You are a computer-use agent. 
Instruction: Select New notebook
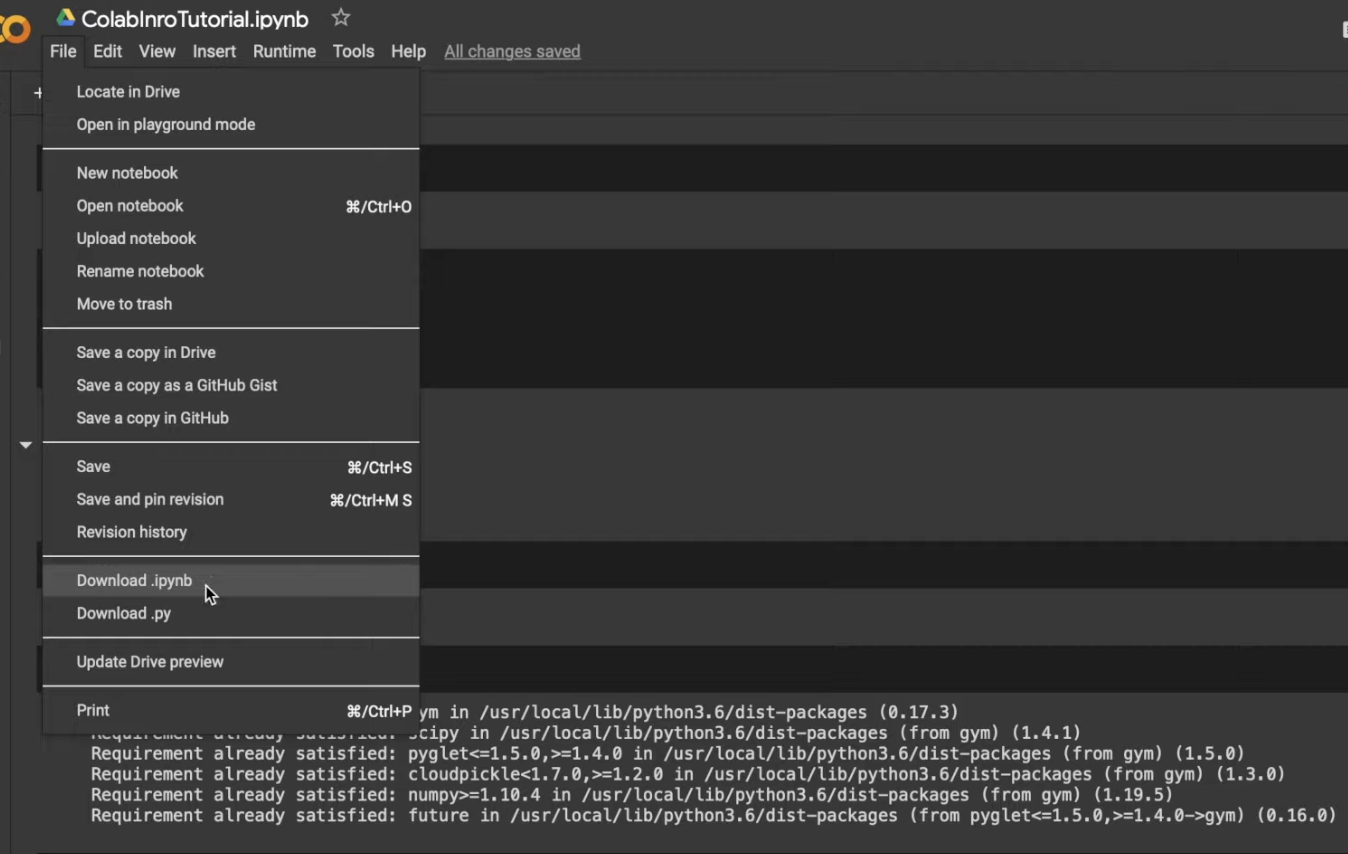[x=231, y=173]
